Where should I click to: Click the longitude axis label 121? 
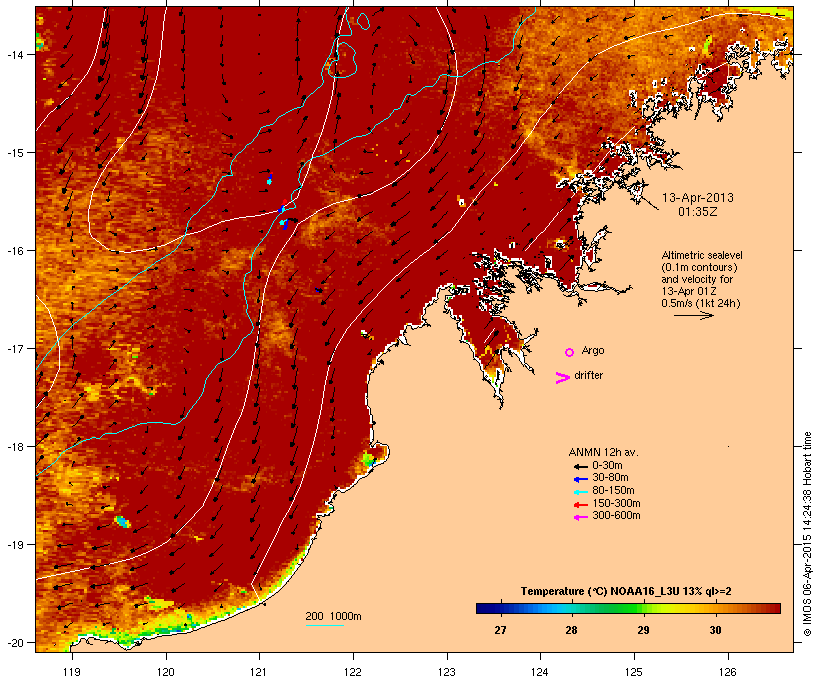click(259, 672)
